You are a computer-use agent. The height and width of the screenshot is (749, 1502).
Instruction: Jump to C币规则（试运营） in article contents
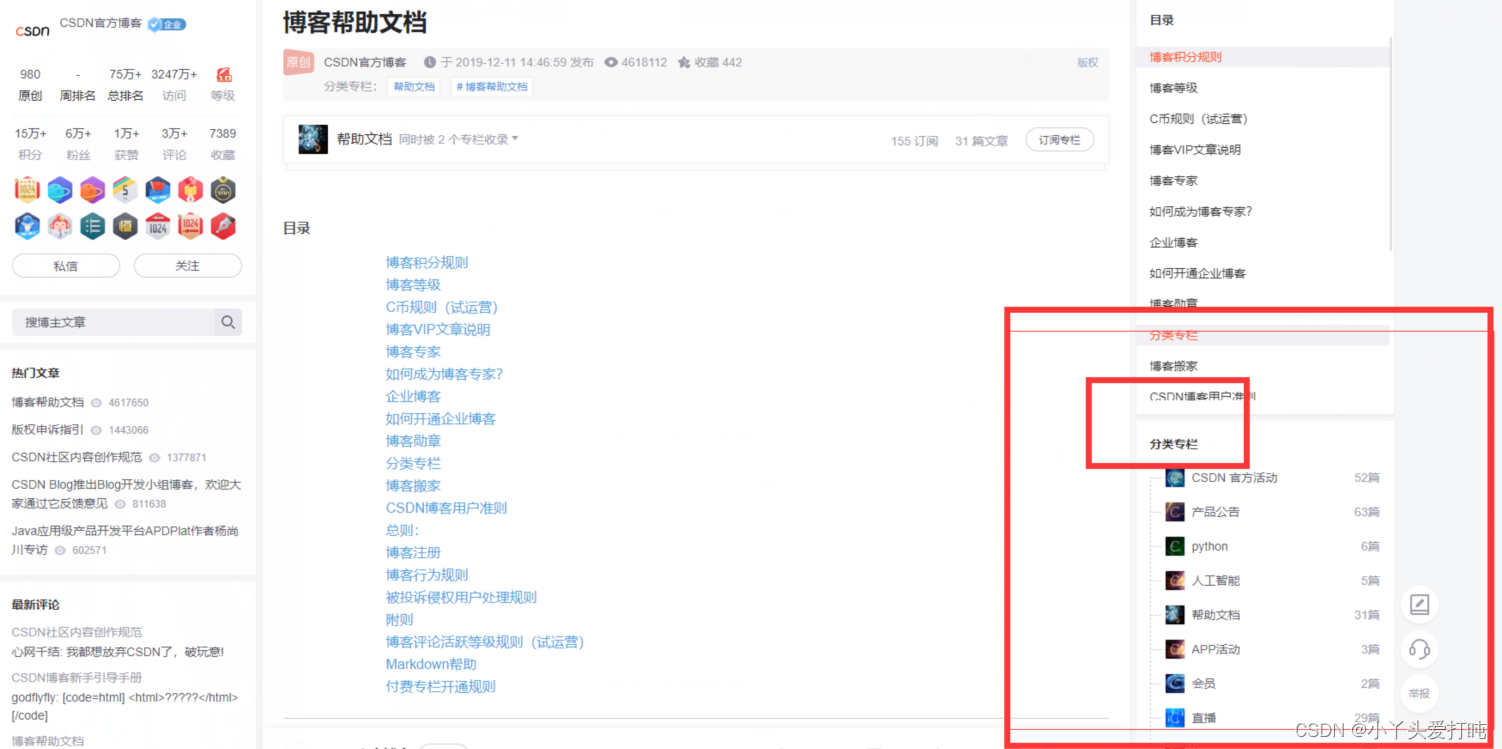tap(442, 307)
